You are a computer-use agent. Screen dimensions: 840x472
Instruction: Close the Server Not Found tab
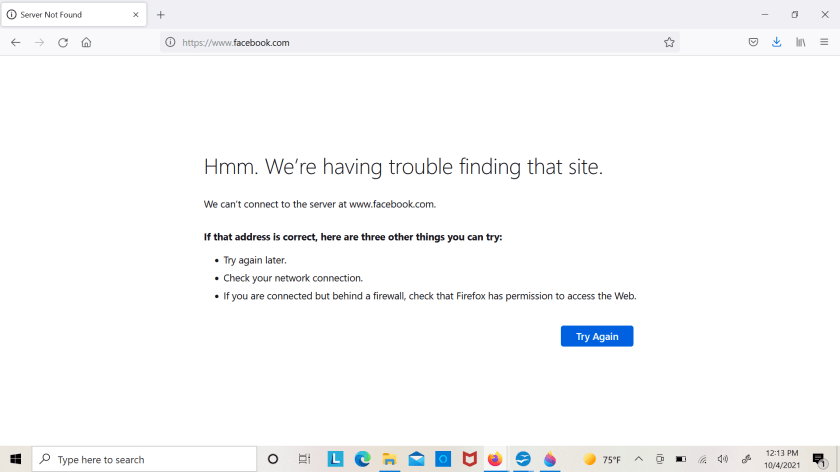136,15
